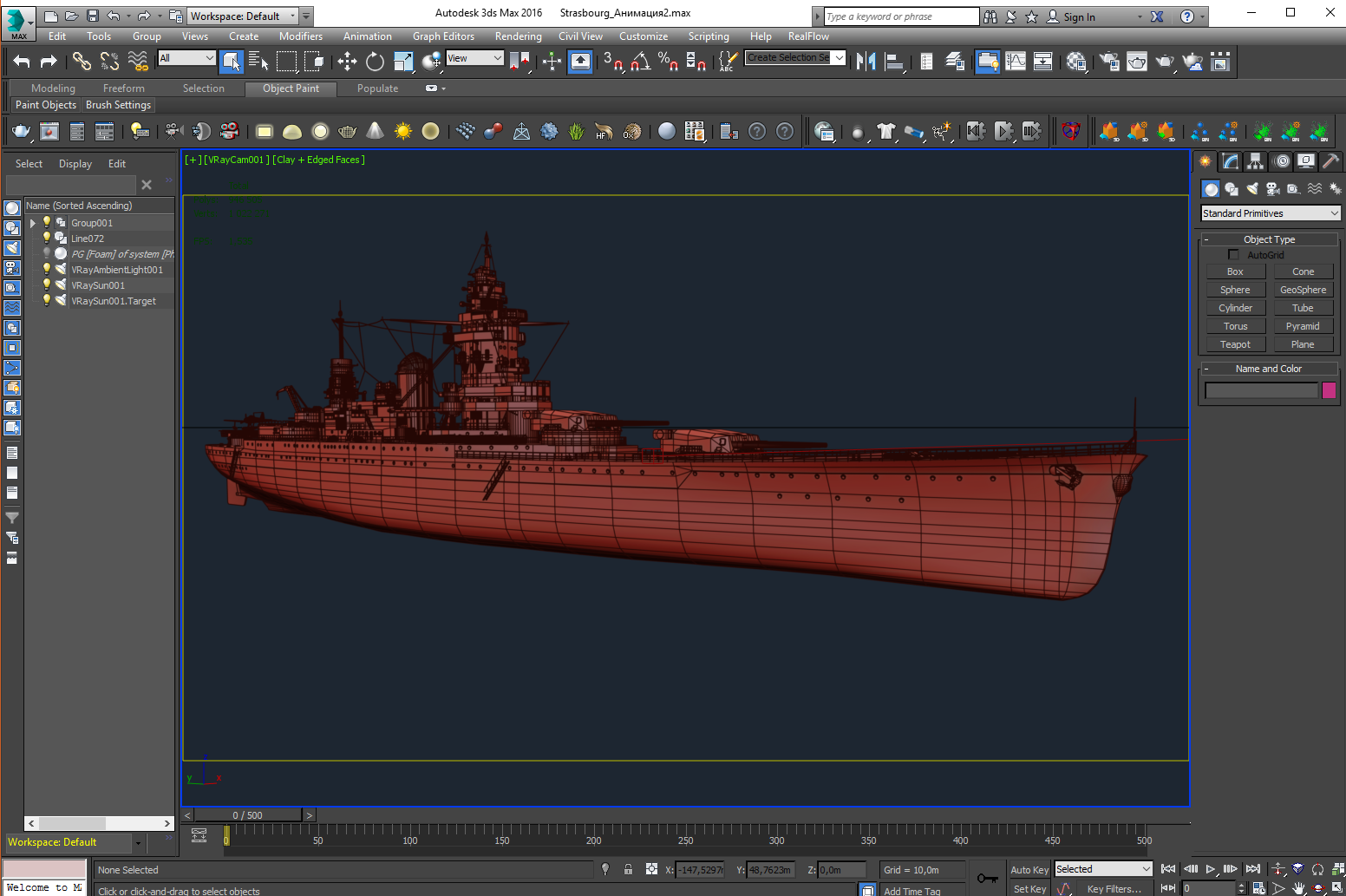Click the Pyramid primitive button
This screenshot has width=1346, height=896.
point(1303,326)
